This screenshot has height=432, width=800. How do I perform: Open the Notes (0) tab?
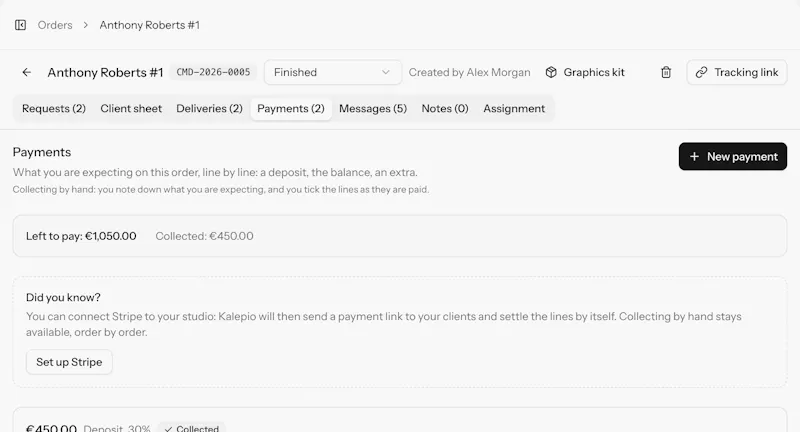tap(445, 109)
